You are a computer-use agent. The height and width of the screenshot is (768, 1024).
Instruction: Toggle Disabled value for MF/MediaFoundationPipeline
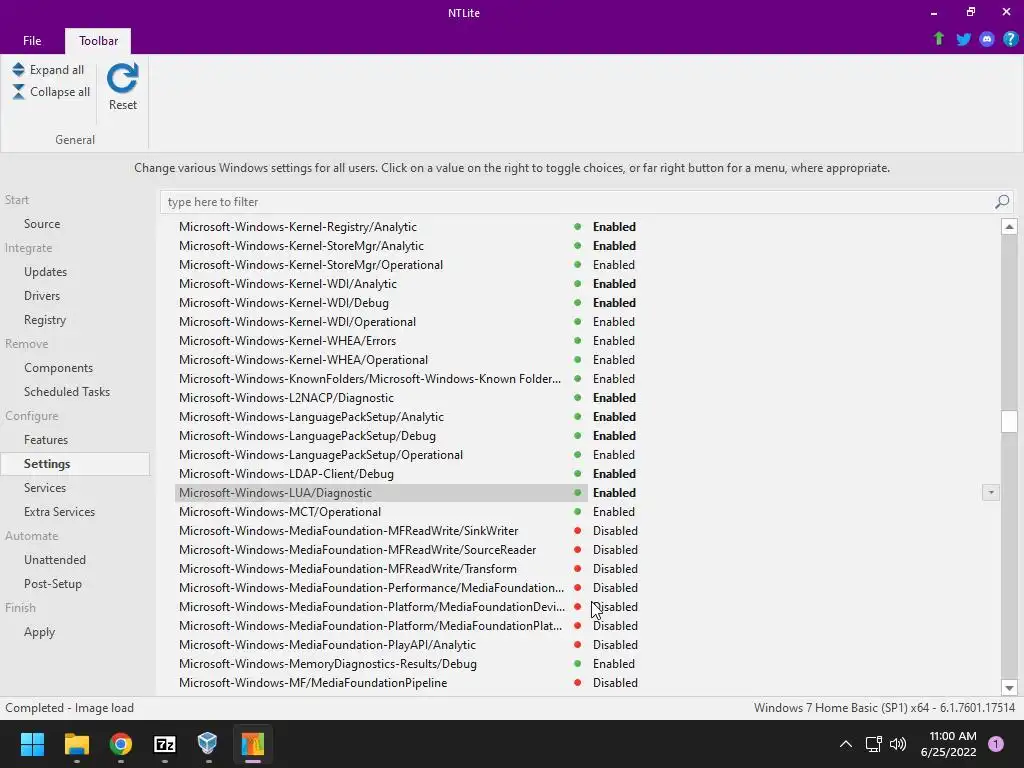pyautogui.click(x=615, y=682)
